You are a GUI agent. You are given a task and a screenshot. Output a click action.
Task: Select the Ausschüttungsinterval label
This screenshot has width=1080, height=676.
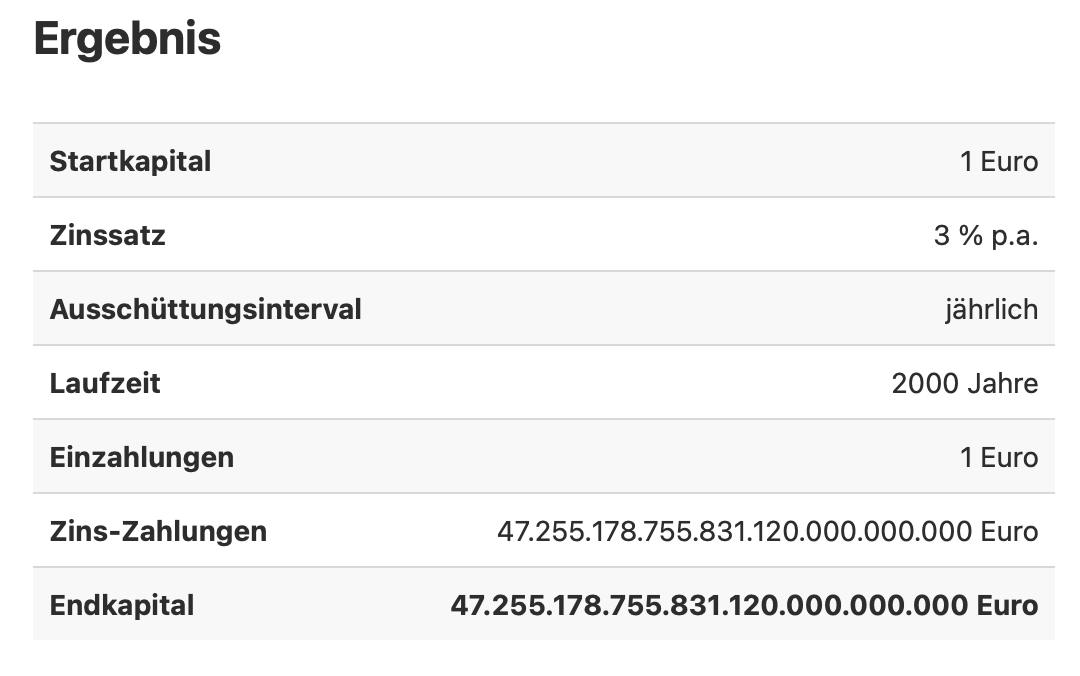[x=205, y=309]
